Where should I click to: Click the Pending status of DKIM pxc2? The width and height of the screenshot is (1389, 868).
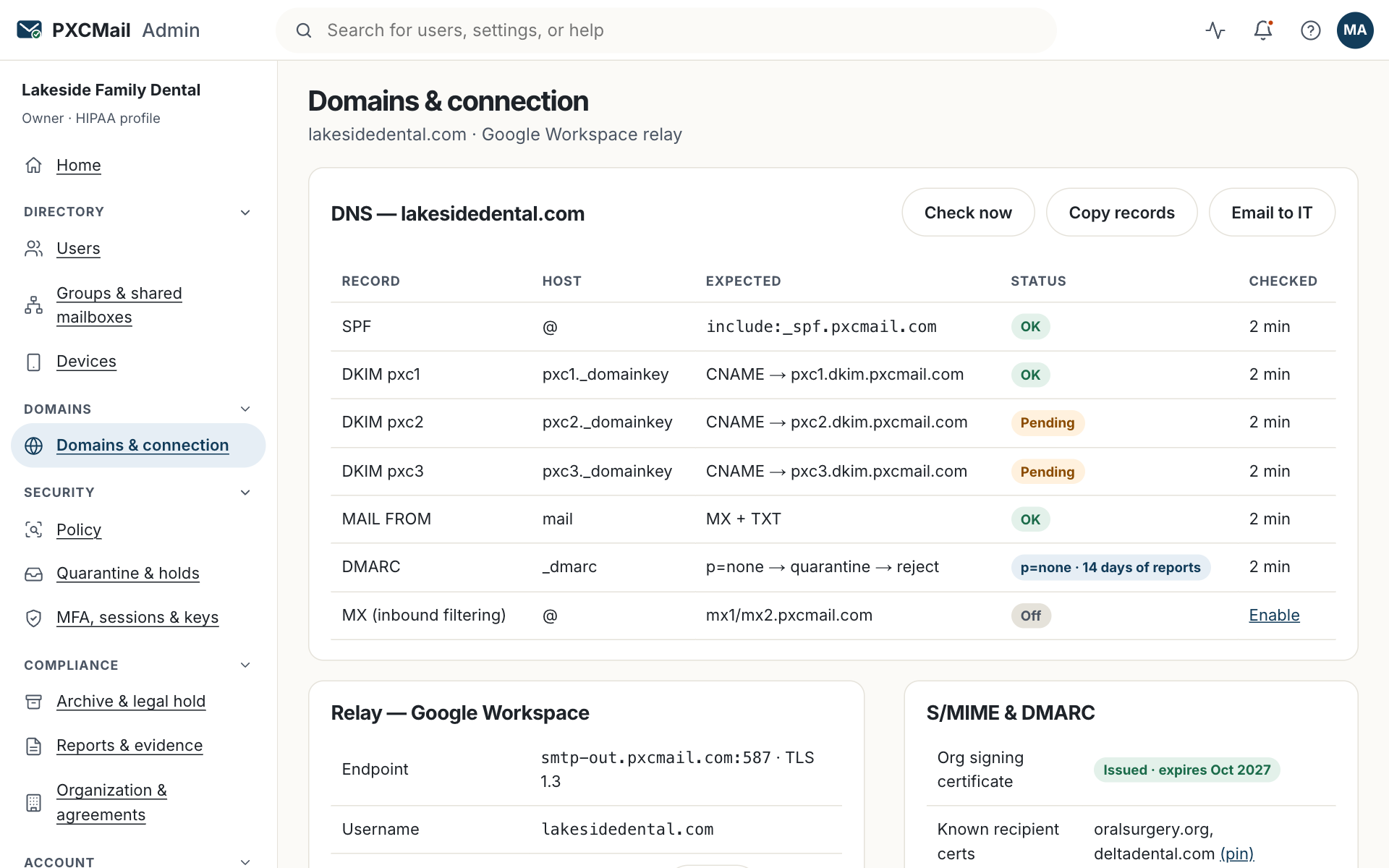tap(1047, 422)
